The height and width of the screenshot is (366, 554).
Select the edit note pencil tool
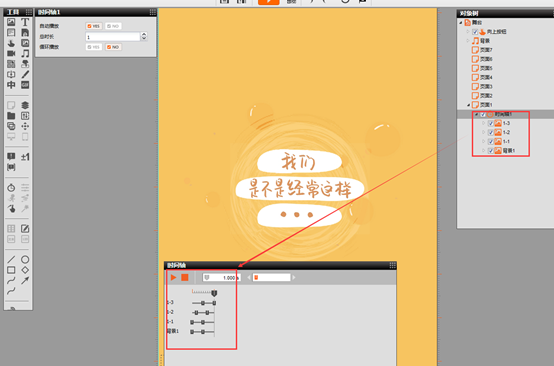25,229
